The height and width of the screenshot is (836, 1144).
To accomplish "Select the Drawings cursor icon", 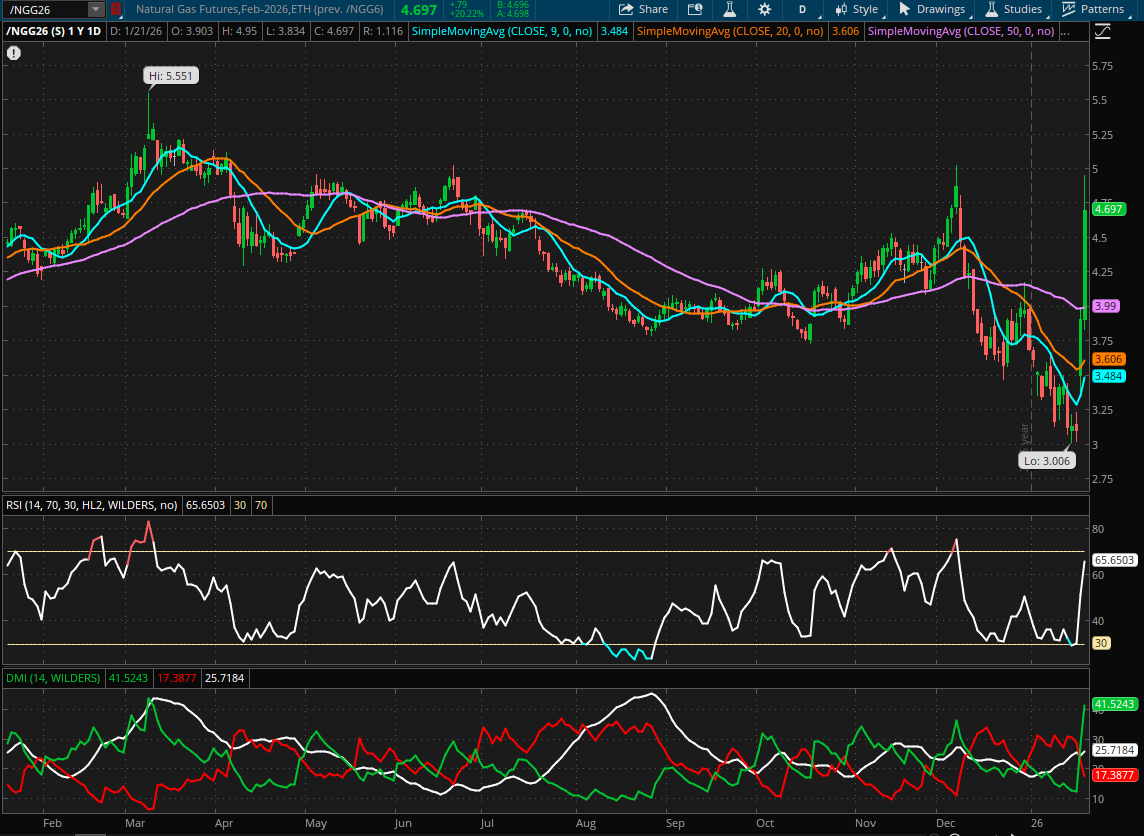I will (x=905, y=9).
